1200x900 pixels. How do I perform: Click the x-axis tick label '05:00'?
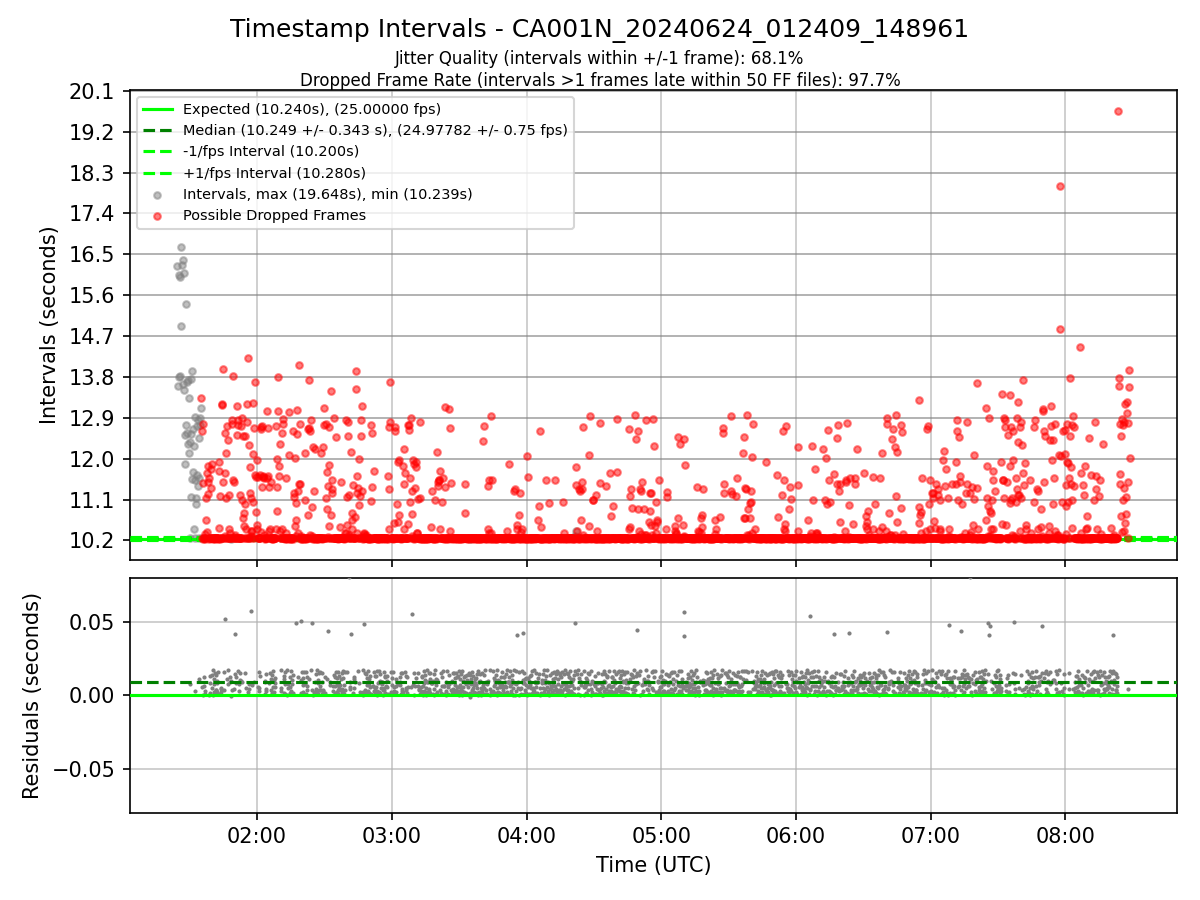661,835
